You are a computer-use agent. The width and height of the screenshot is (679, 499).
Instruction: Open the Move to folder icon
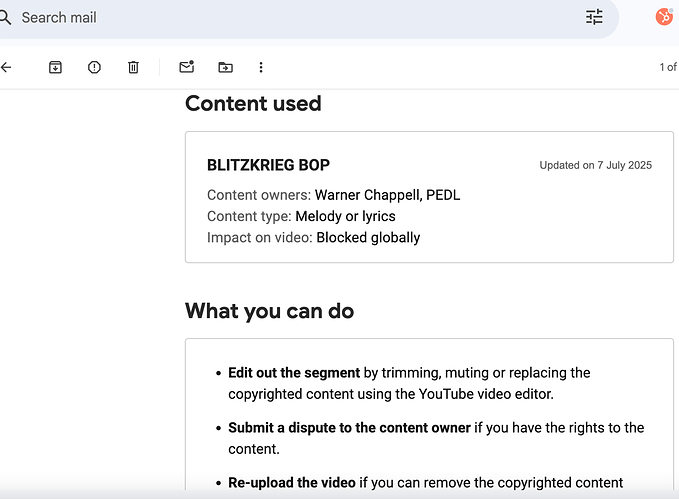click(225, 67)
